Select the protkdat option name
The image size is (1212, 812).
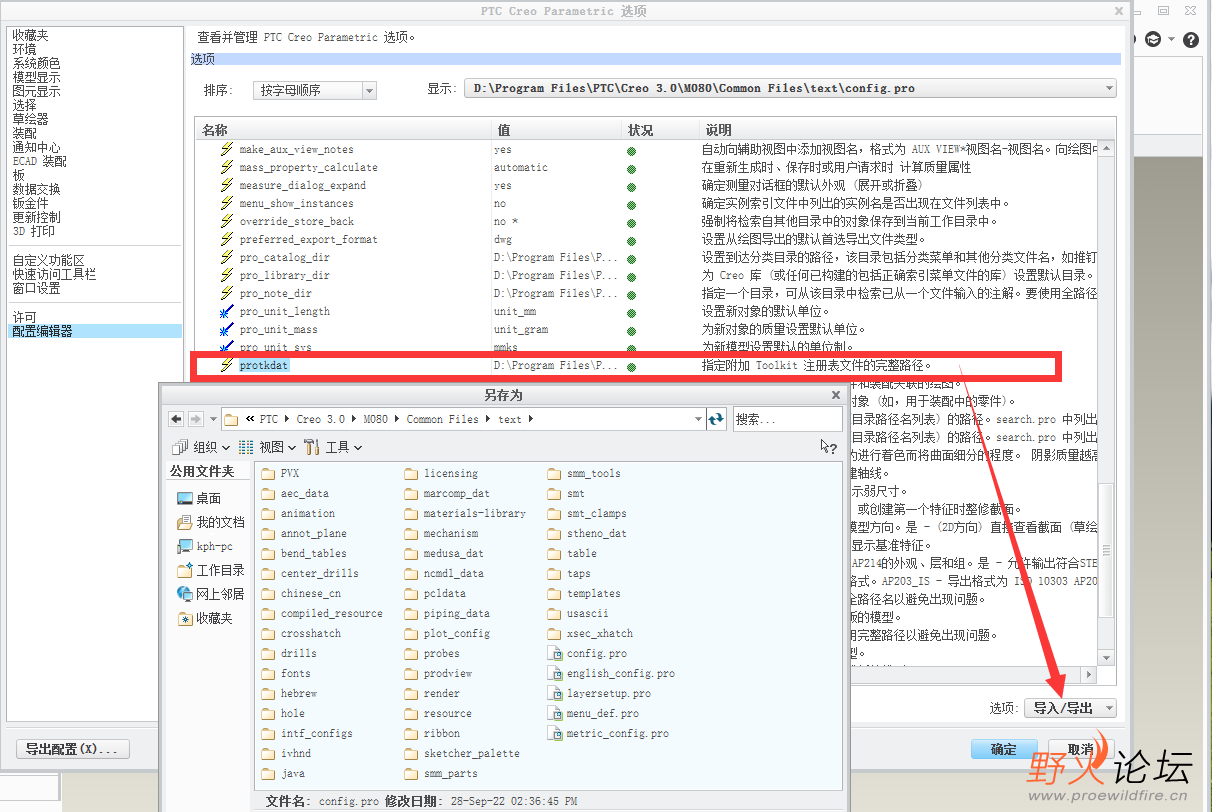pyautogui.click(x=264, y=365)
